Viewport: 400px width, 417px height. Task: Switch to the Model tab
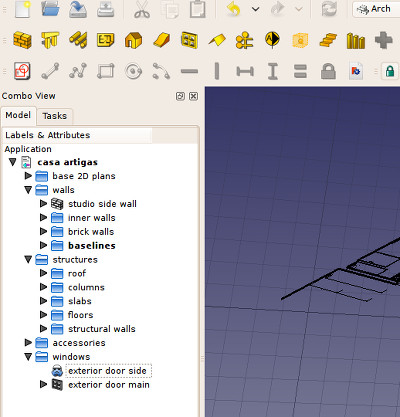18,115
